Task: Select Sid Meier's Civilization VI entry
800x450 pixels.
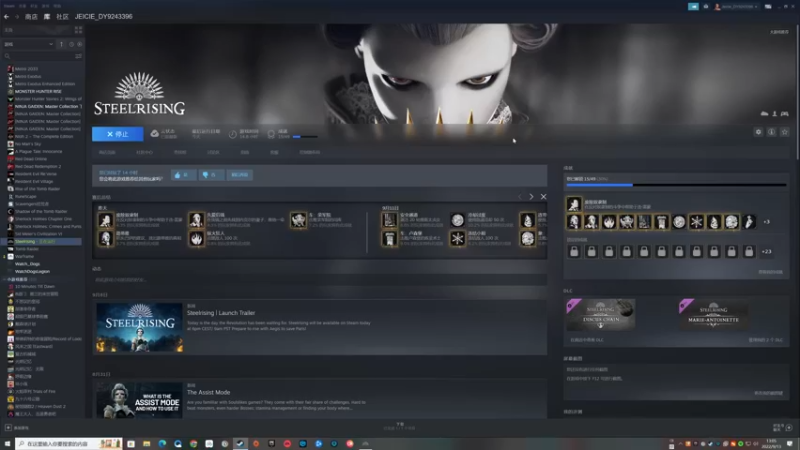Action: 38,234
